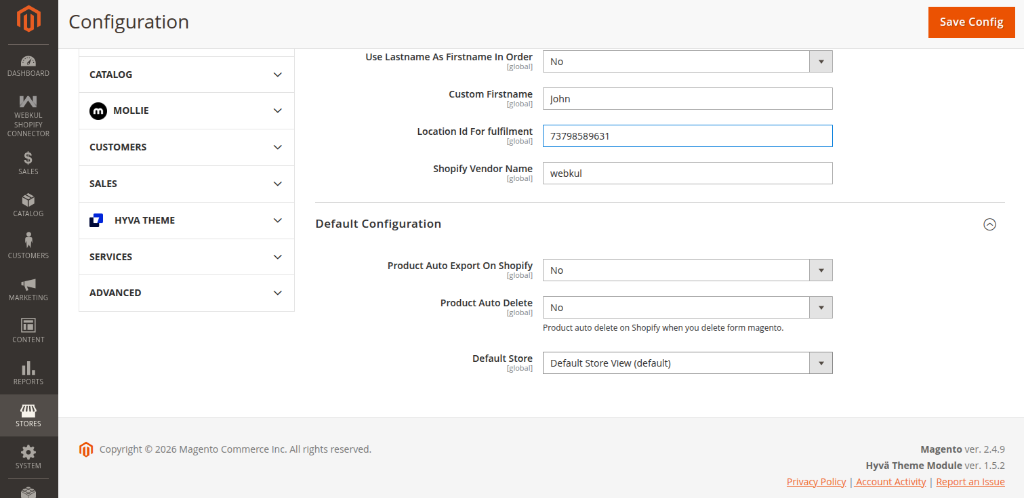This screenshot has width=1024, height=498.
Task: Expand the CUSTOMERS config tab chevron
Action: (278, 148)
